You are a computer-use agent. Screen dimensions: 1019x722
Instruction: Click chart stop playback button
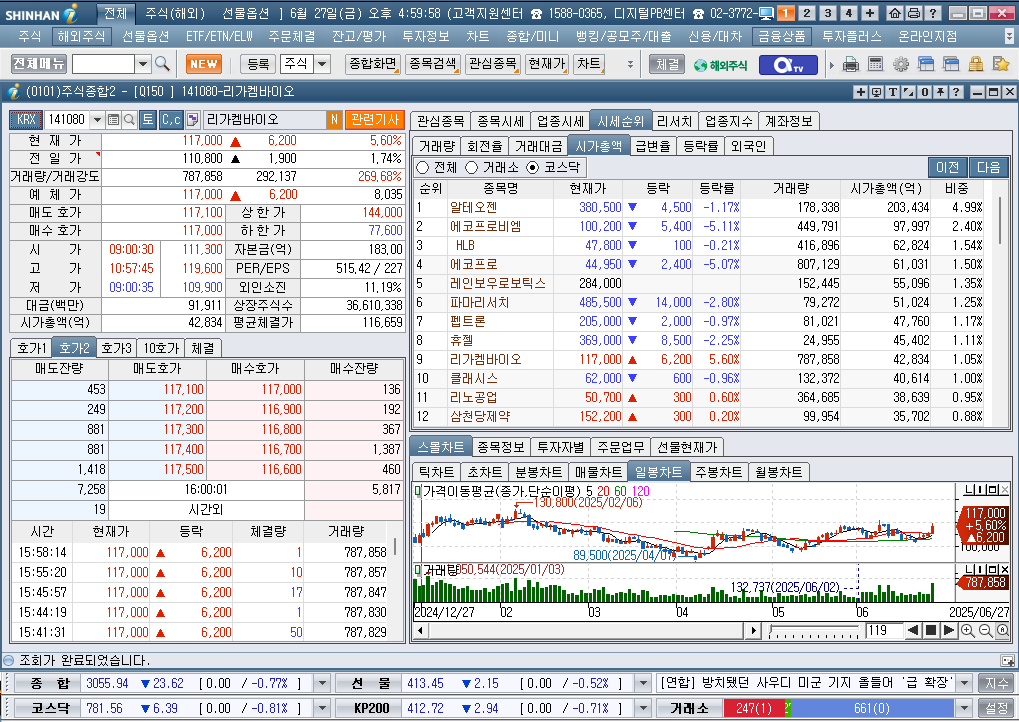(x=931, y=630)
